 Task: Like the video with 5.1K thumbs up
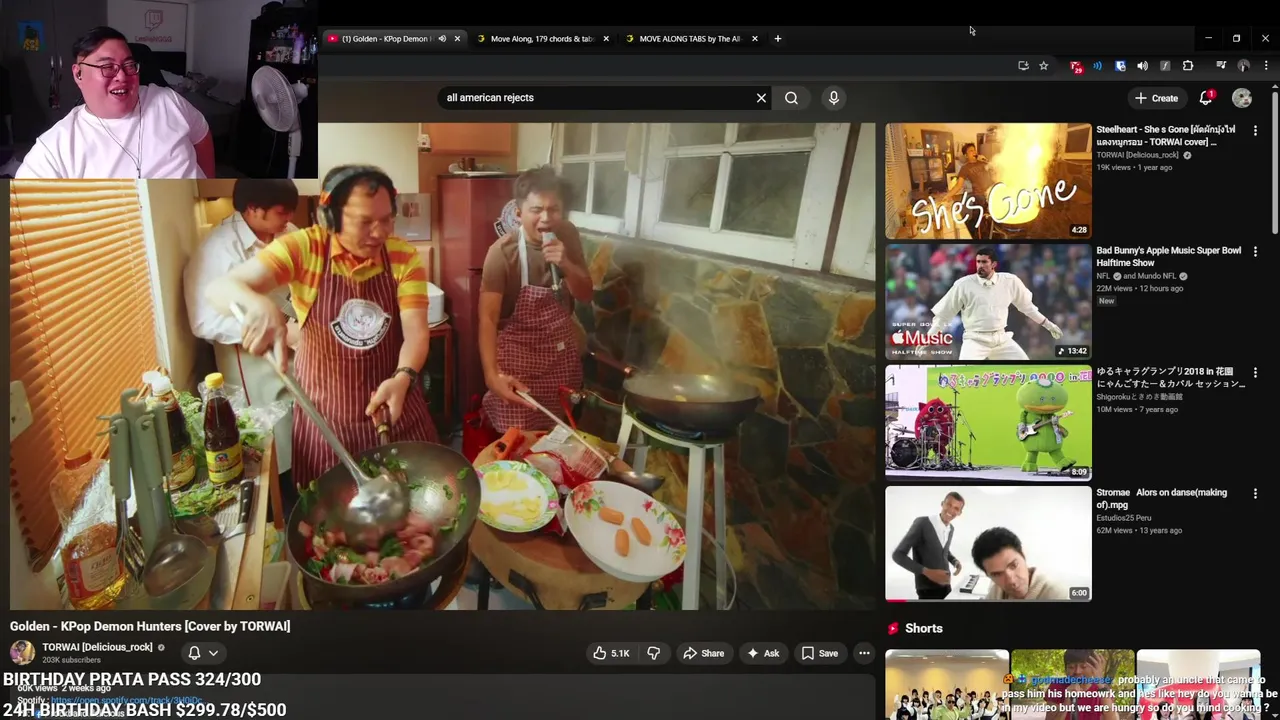click(611, 653)
